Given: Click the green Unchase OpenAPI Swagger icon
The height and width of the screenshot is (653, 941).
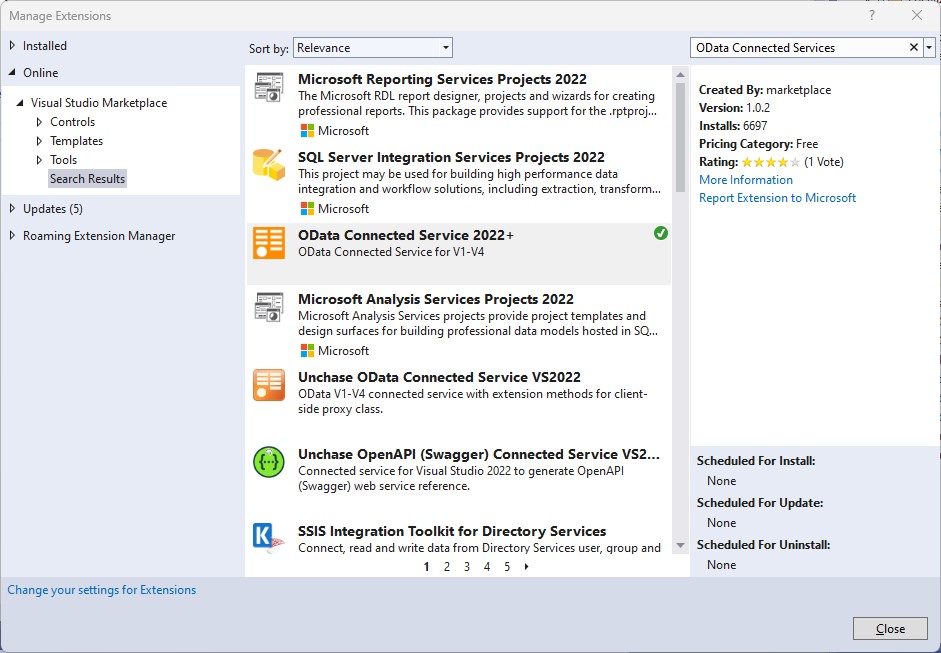Looking at the screenshot, I should coord(268,462).
